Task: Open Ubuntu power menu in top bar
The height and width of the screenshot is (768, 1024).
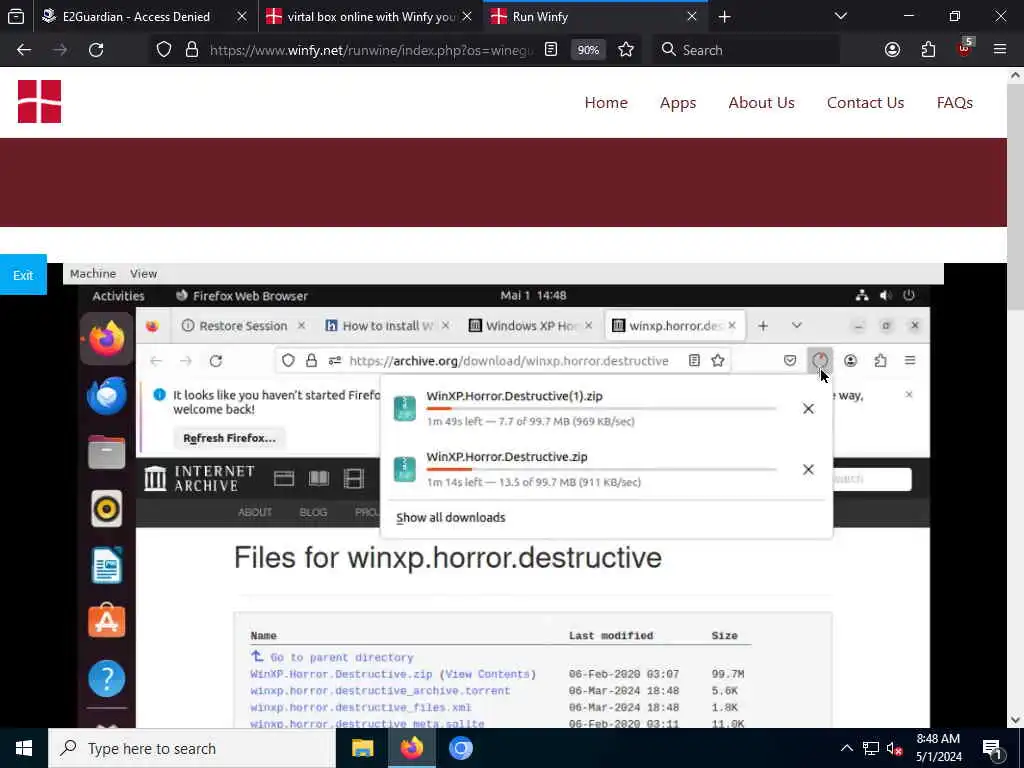Action: pyautogui.click(x=908, y=295)
